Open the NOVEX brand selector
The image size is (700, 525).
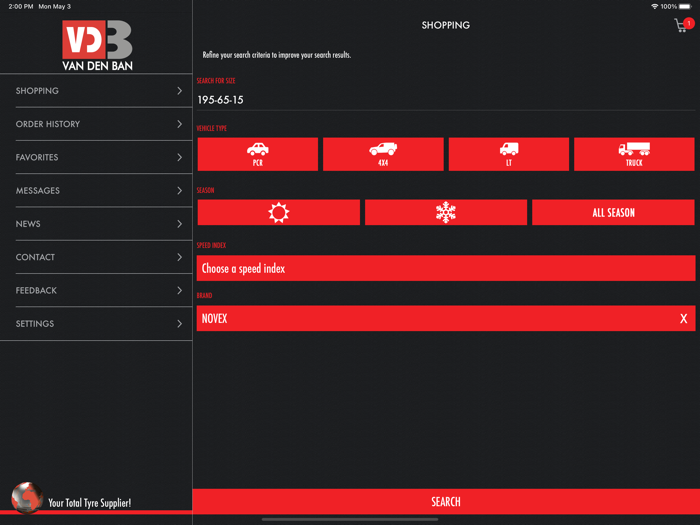pyautogui.click(x=446, y=318)
